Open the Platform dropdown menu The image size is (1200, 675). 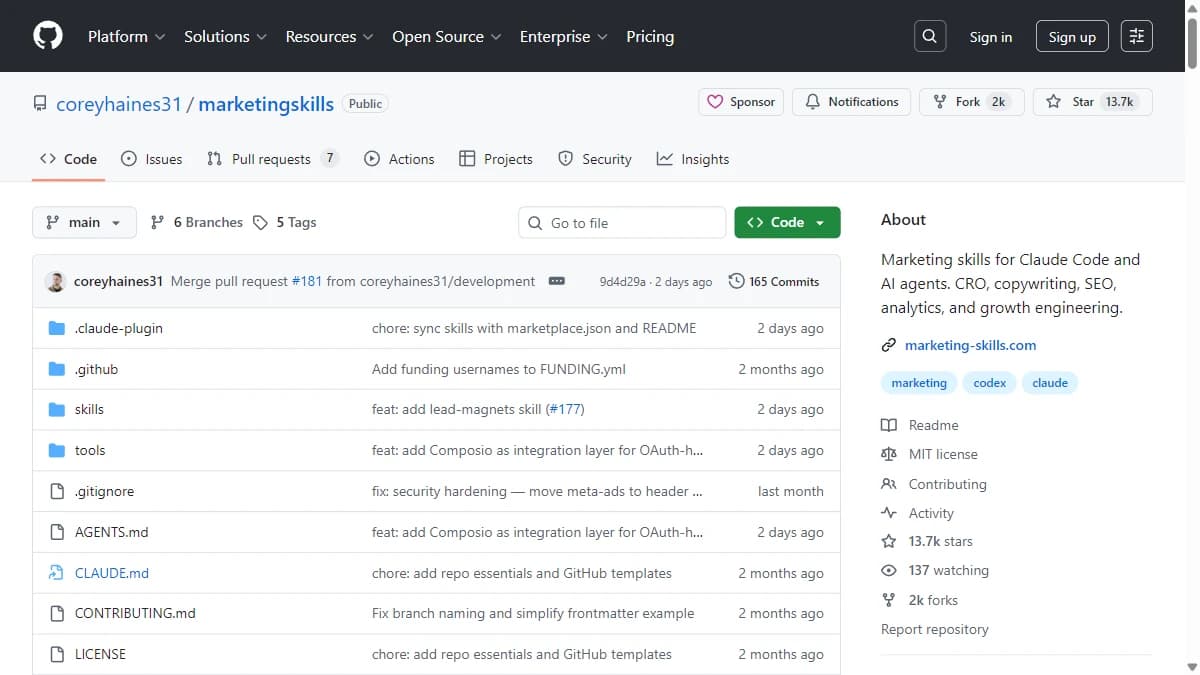click(x=127, y=36)
